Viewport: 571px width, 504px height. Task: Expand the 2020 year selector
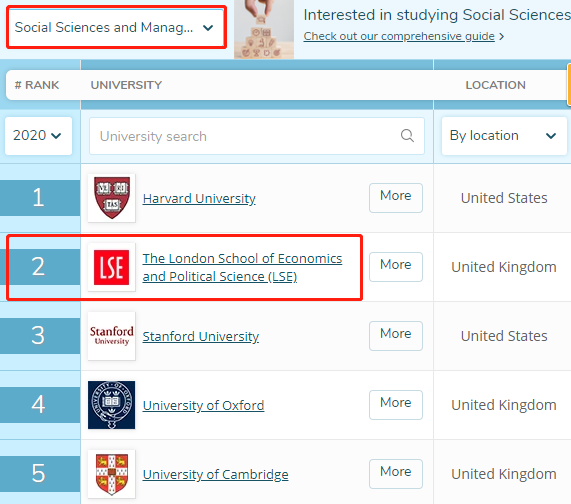click(x=38, y=136)
